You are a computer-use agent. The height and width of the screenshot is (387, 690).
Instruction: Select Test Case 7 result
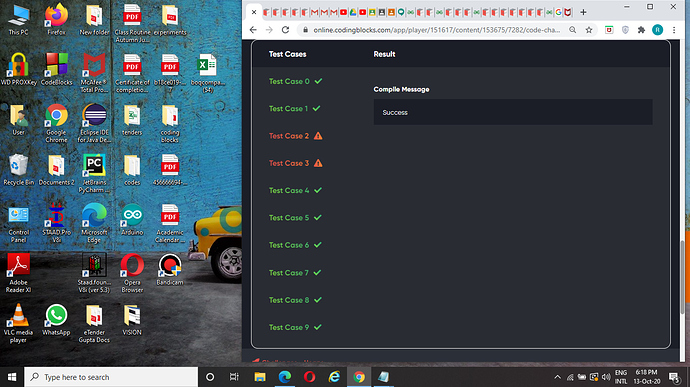point(295,273)
